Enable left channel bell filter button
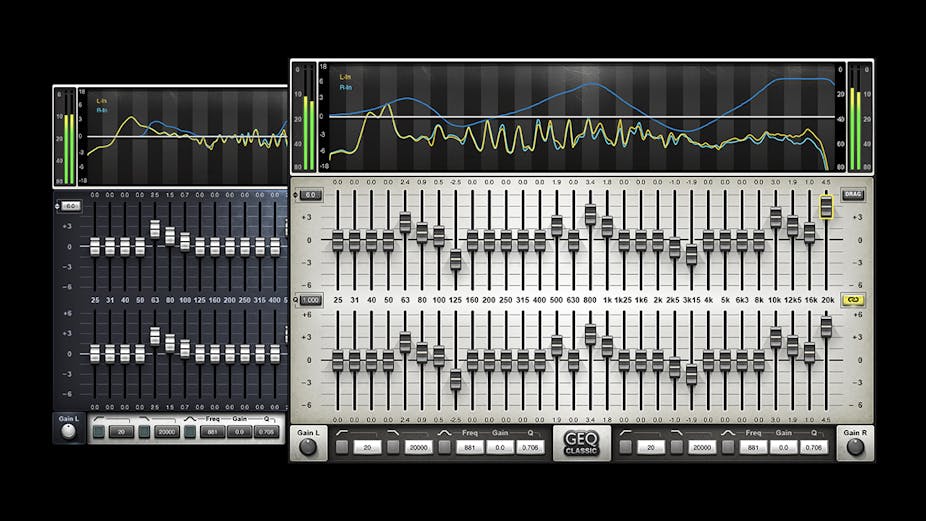The height and width of the screenshot is (521, 926). 443,448
